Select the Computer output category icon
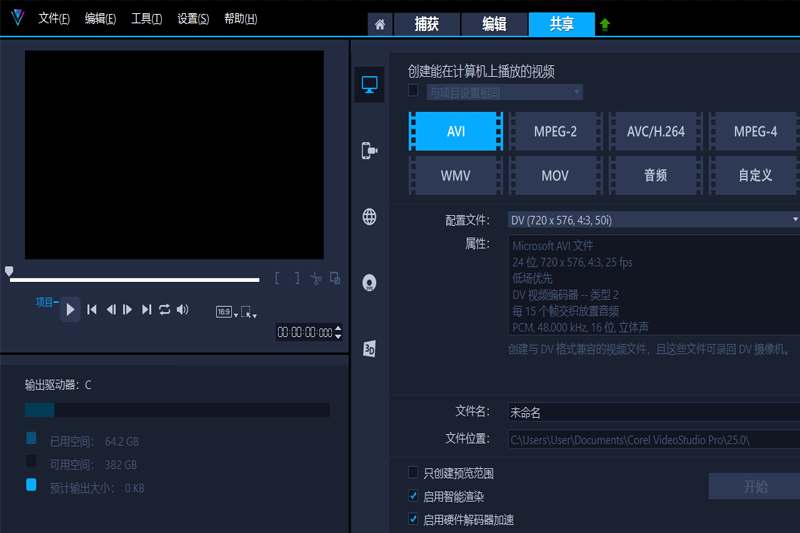Viewport: 800px width, 533px height. point(370,86)
